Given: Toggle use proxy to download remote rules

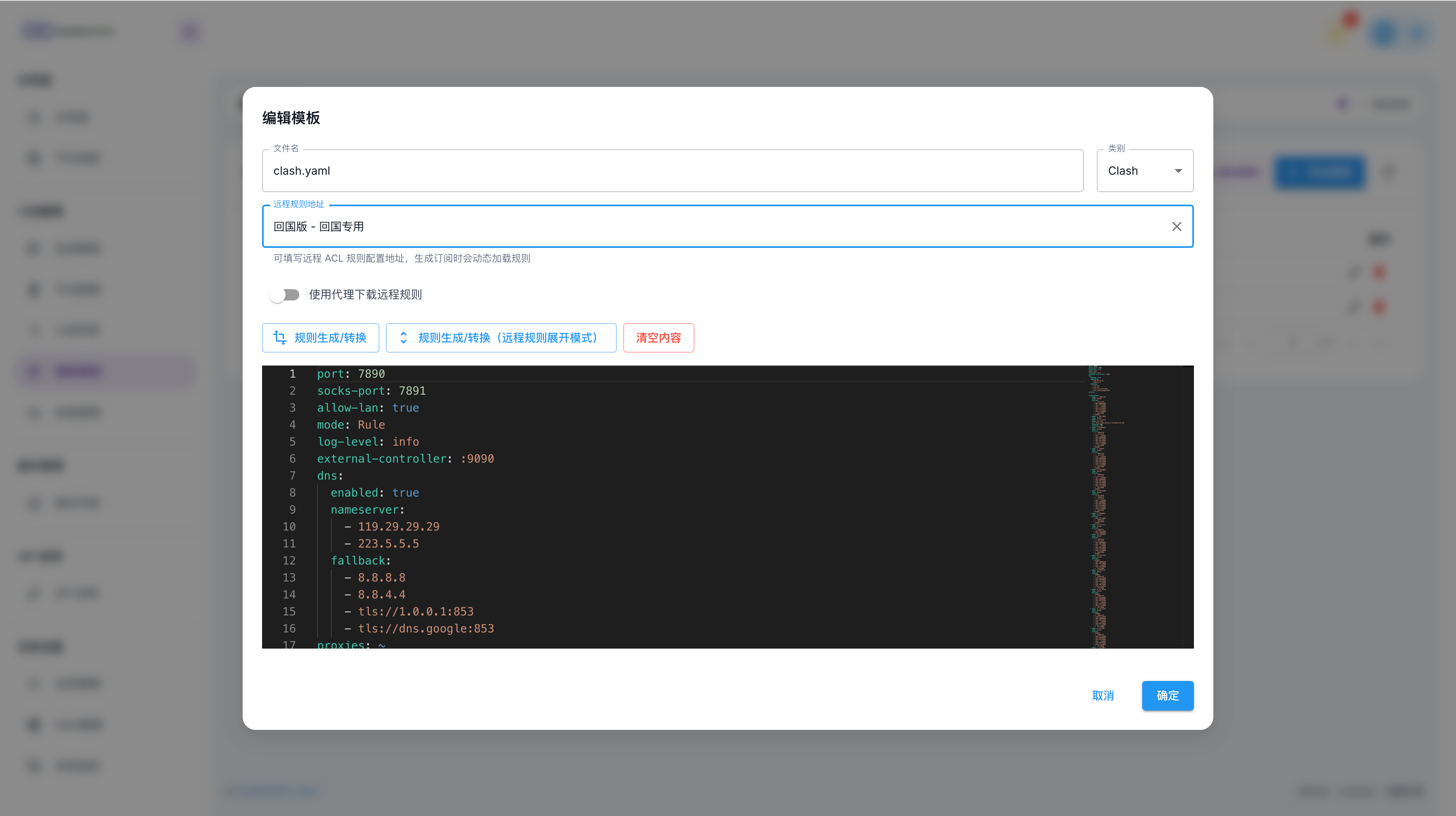Looking at the screenshot, I should pyautogui.click(x=284, y=294).
